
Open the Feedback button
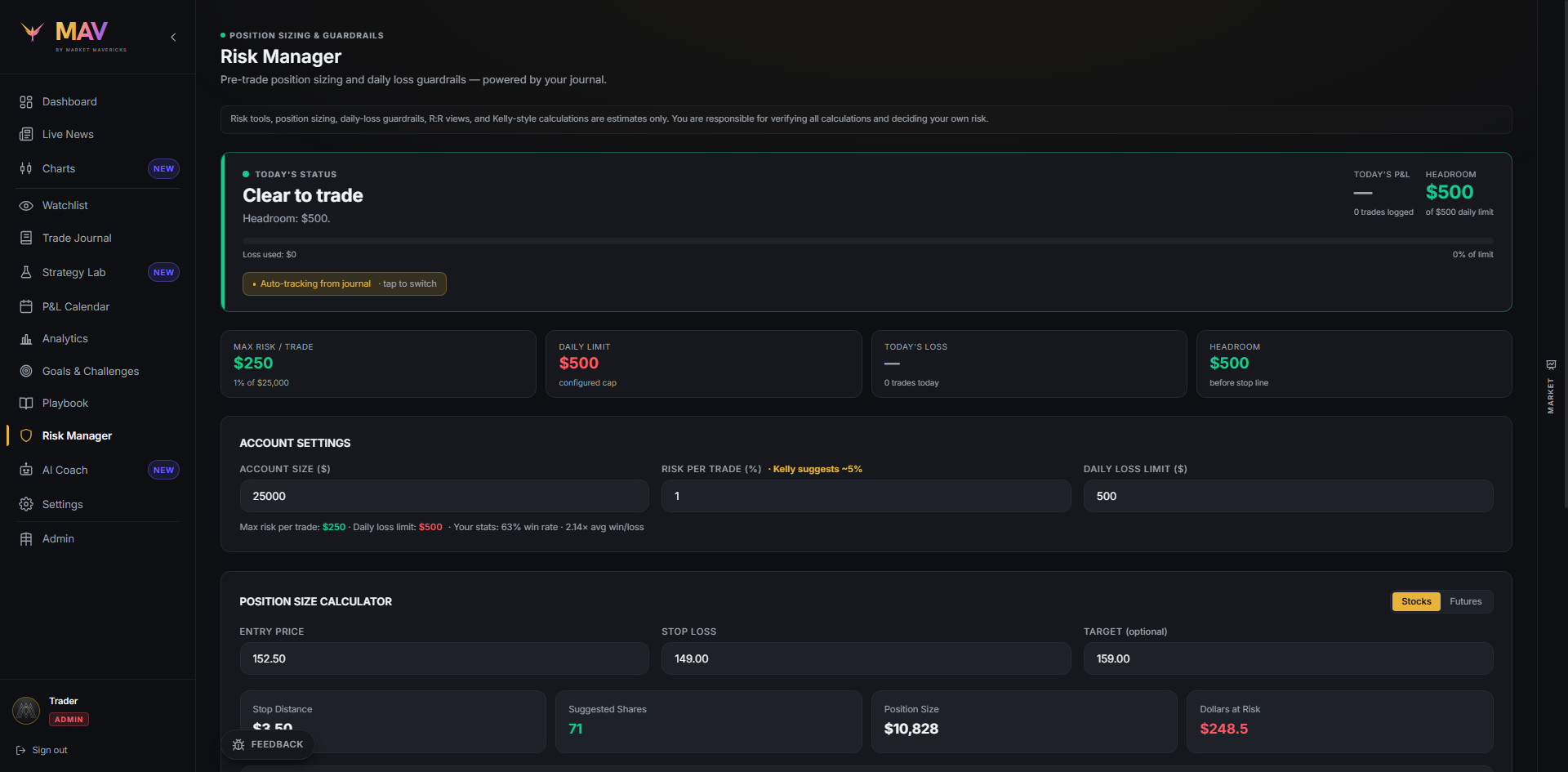coord(268,745)
